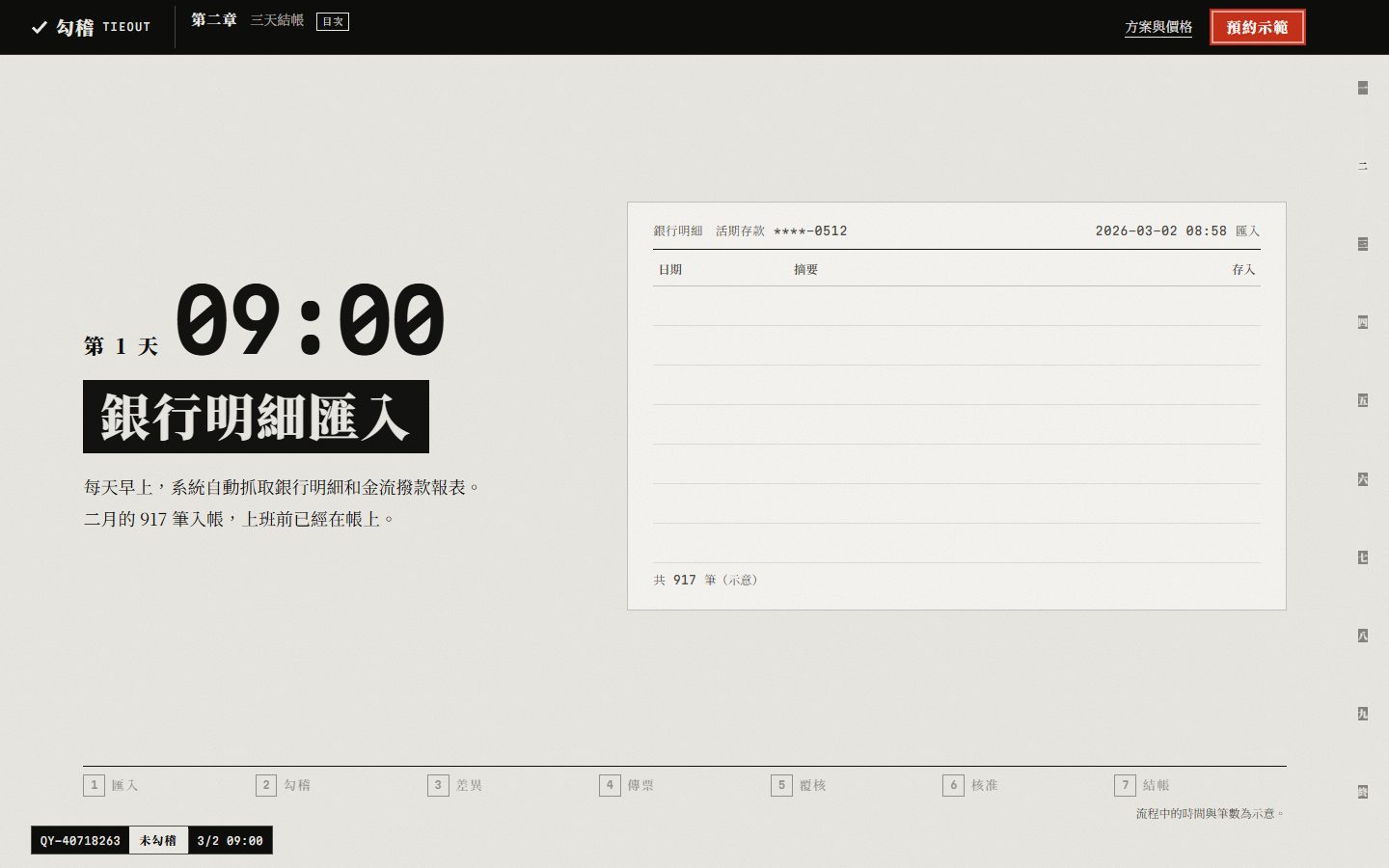Select step 6 核准 in the workflow

970,785
